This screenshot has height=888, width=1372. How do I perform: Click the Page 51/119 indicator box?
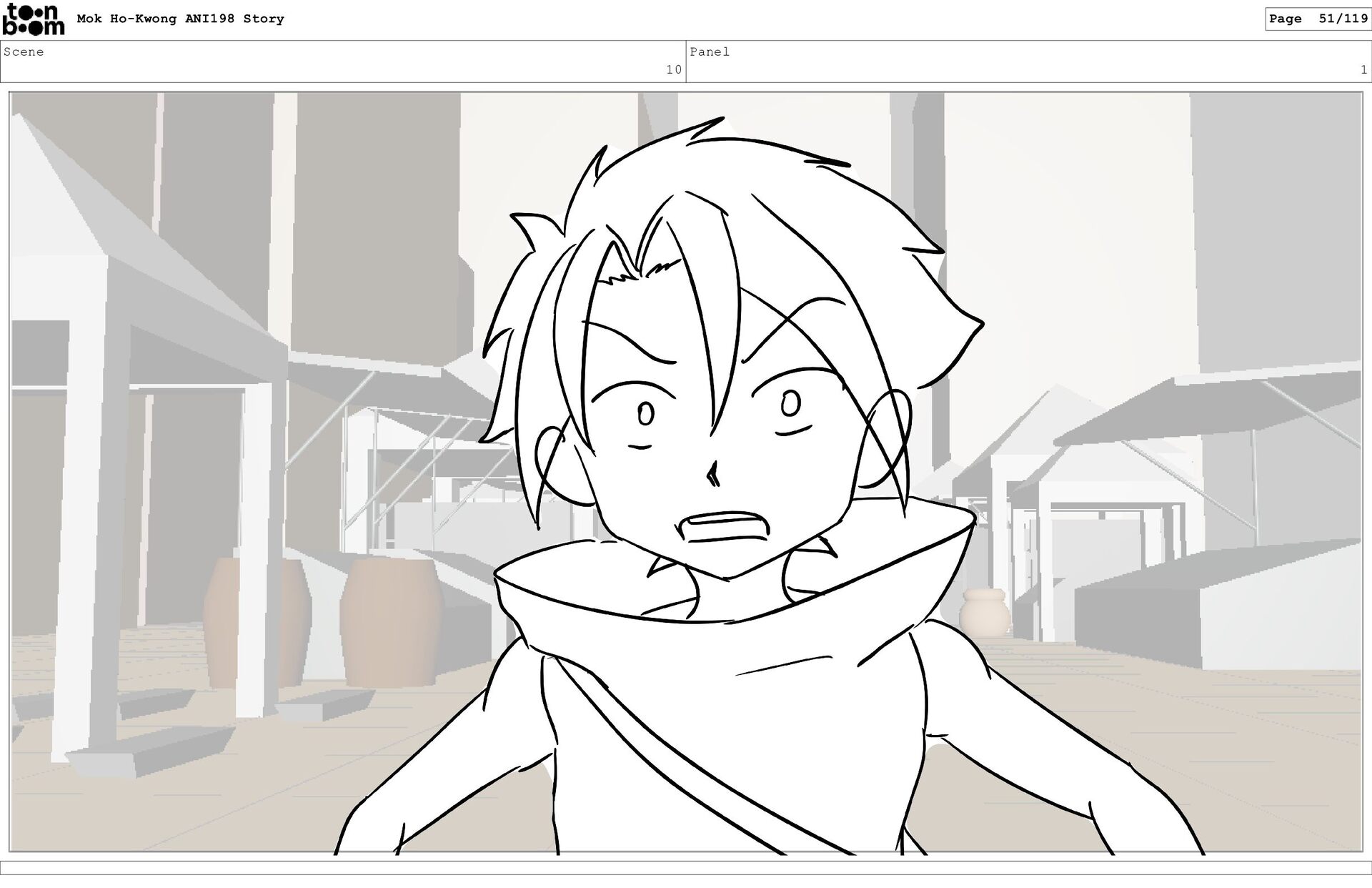pos(1317,19)
